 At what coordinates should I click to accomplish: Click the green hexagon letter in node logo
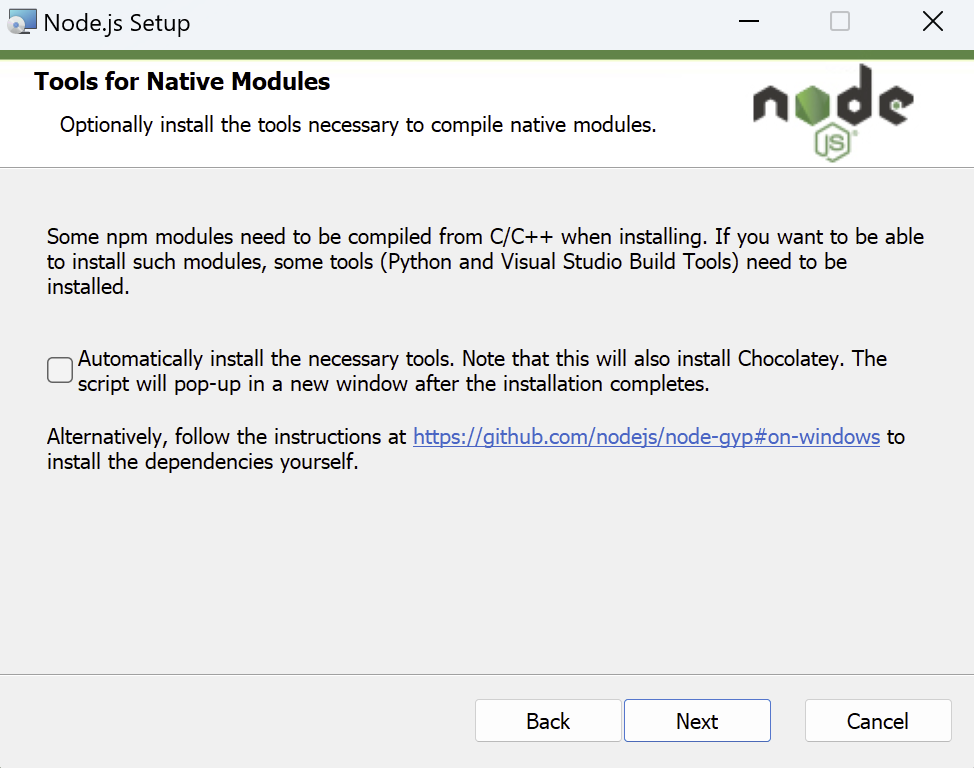811,104
